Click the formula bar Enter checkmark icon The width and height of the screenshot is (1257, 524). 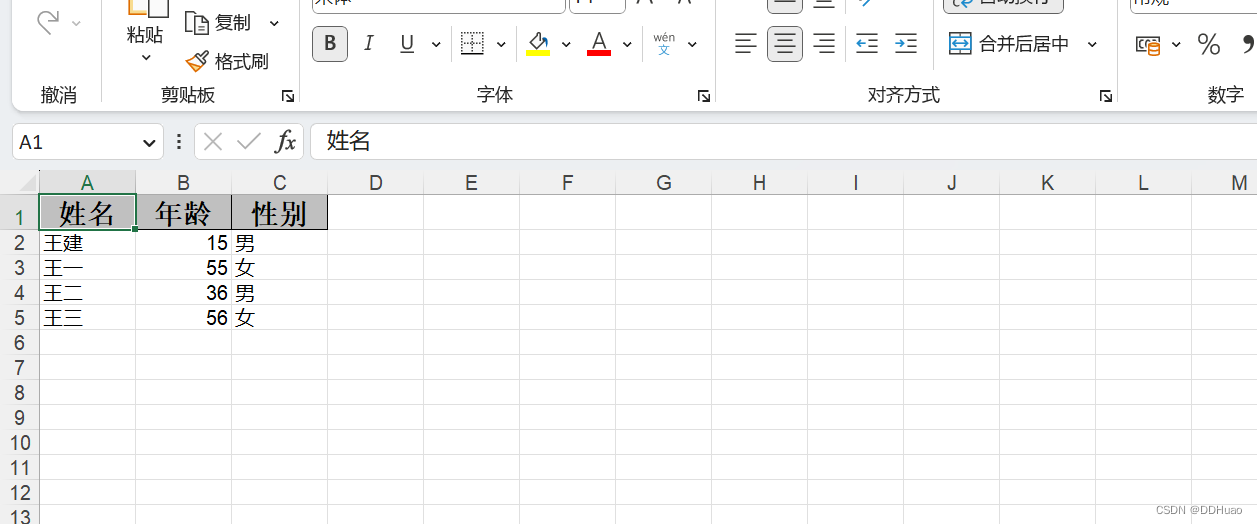[x=248, y=142]
